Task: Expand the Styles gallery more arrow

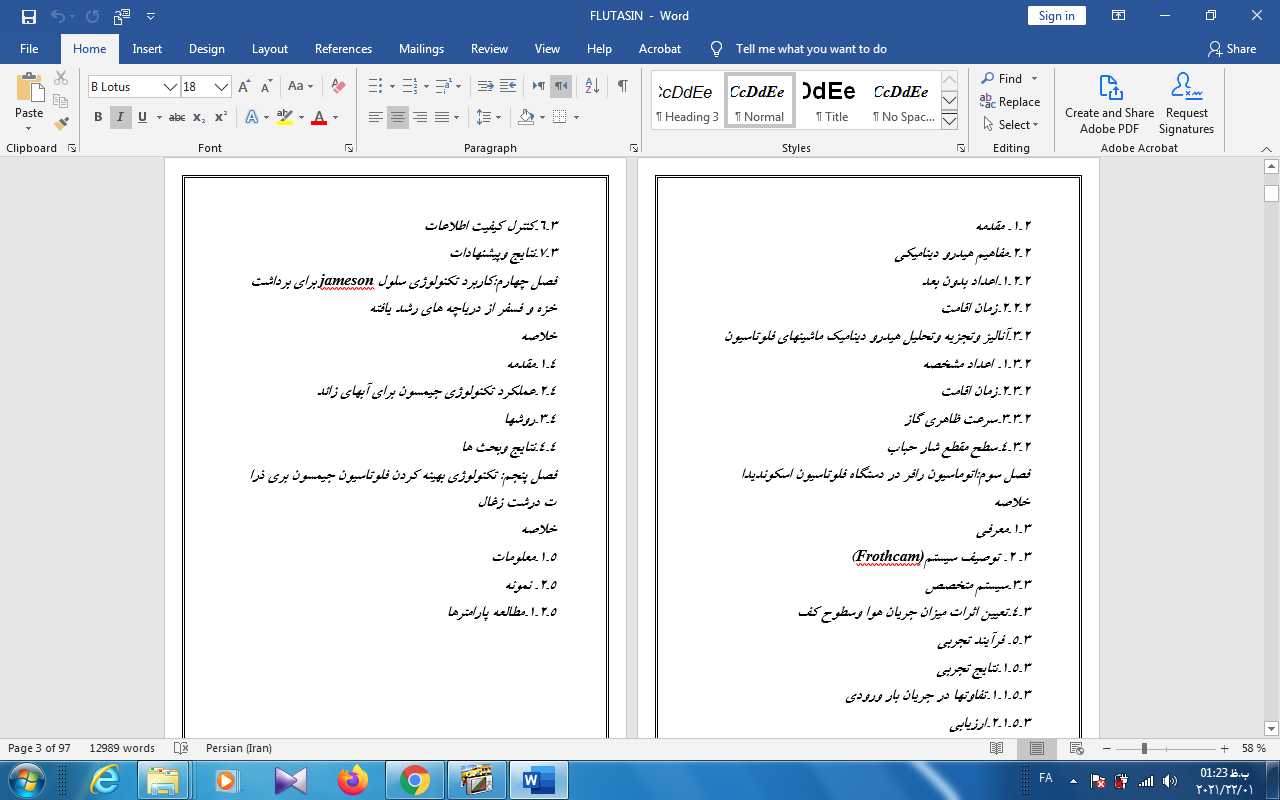Action: [949, 121]
